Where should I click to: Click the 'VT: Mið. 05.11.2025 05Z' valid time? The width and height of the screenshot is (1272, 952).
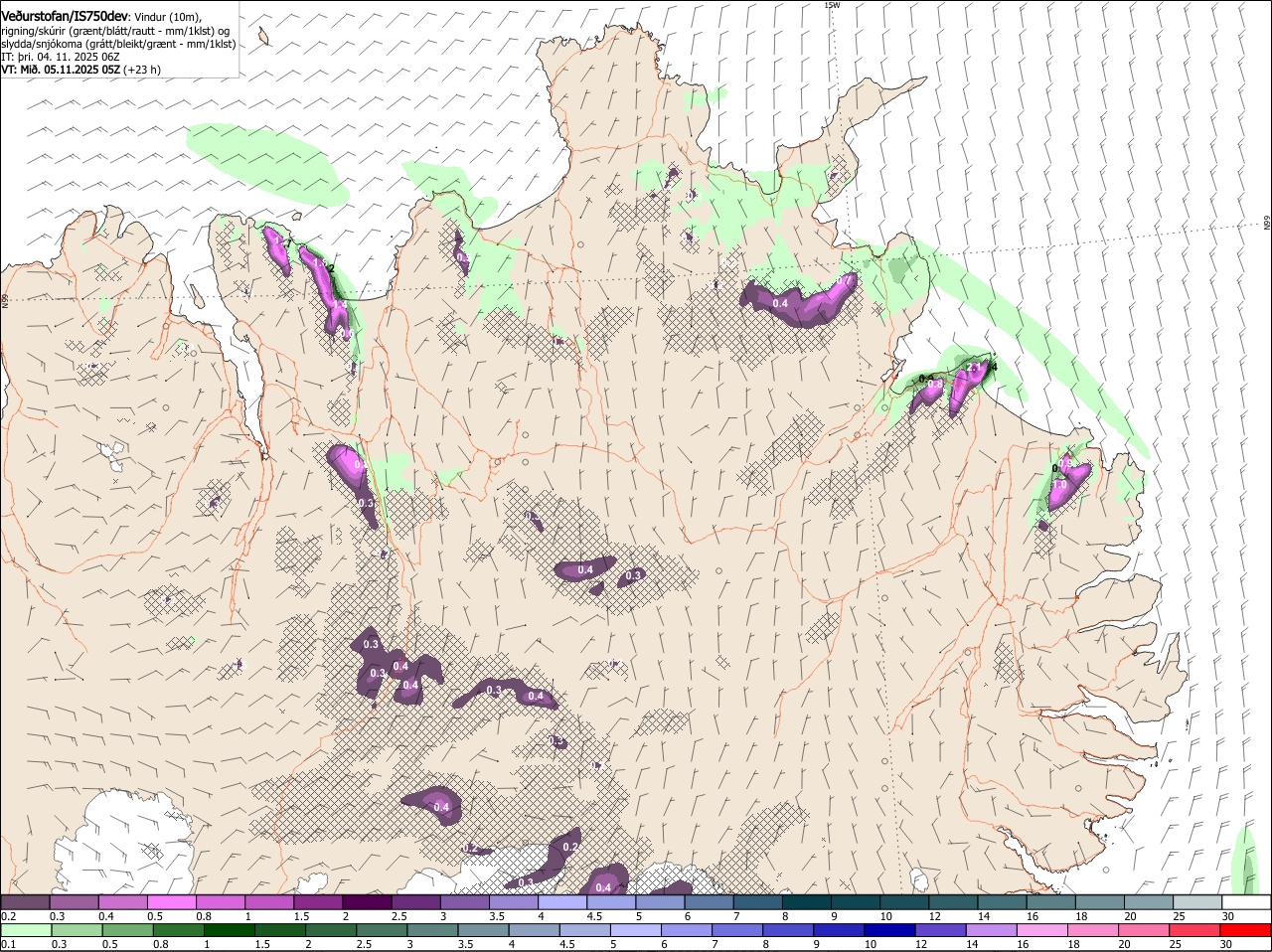[x=61, y=70]
